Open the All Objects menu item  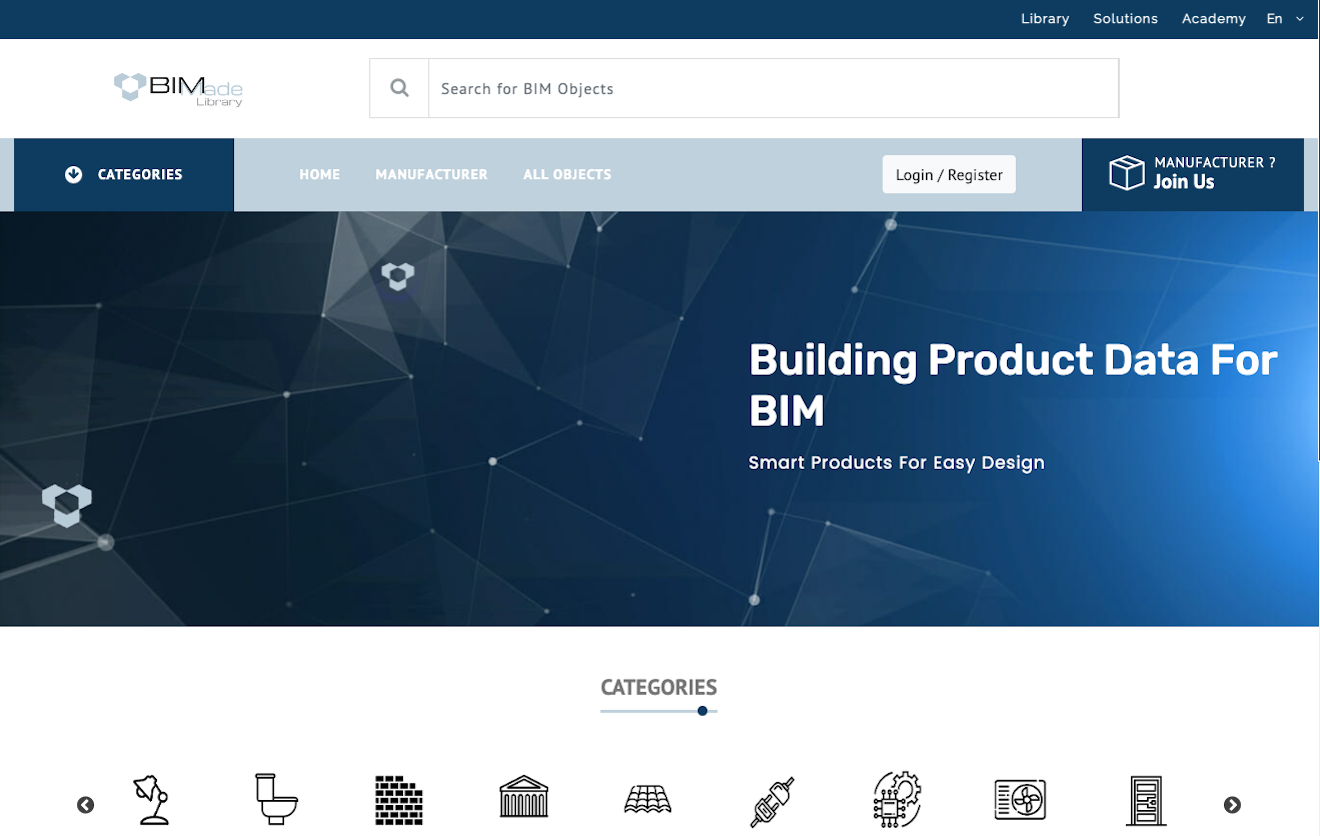567,174
